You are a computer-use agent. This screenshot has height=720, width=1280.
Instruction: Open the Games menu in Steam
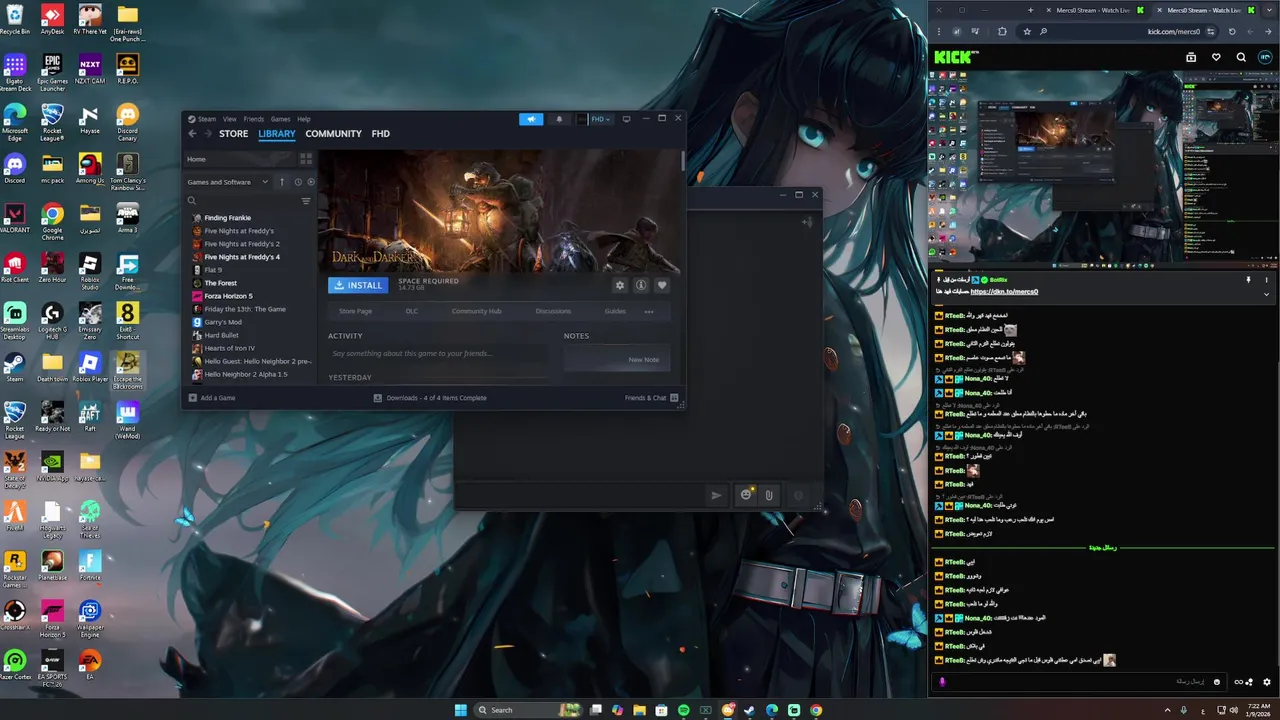click(280, 119)
